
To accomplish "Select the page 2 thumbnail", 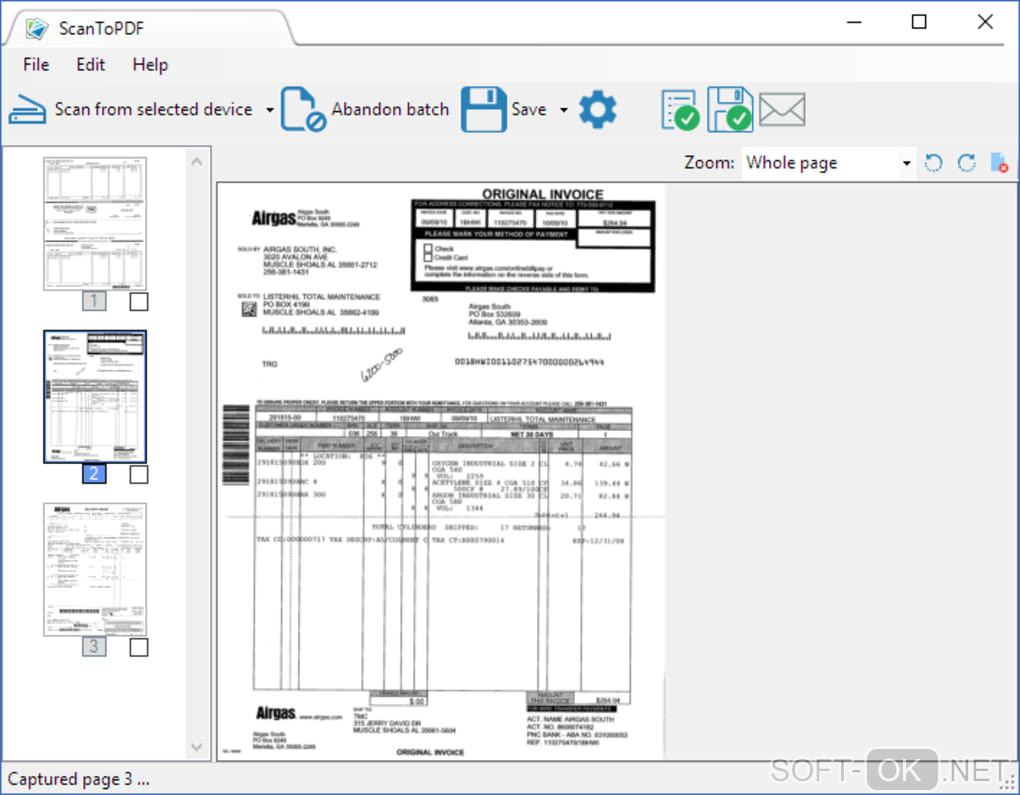I will [x=95, y=396].
